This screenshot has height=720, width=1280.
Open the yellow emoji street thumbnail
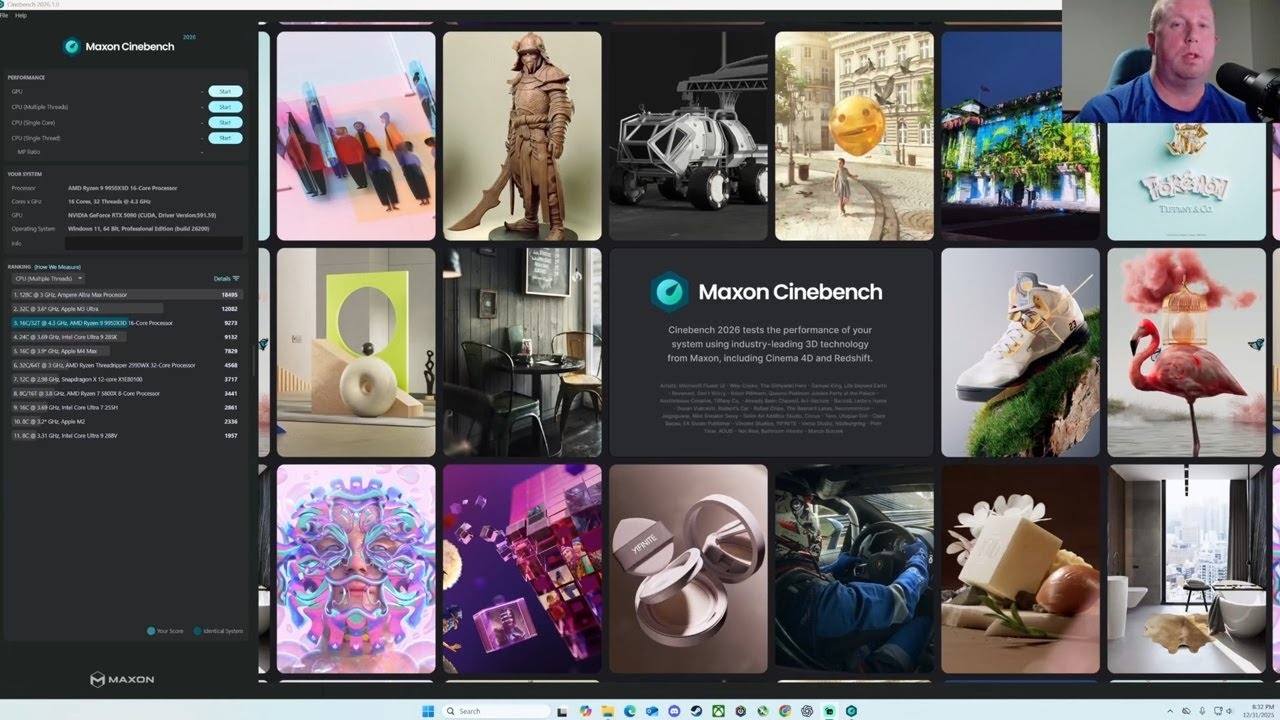[854, 136]
